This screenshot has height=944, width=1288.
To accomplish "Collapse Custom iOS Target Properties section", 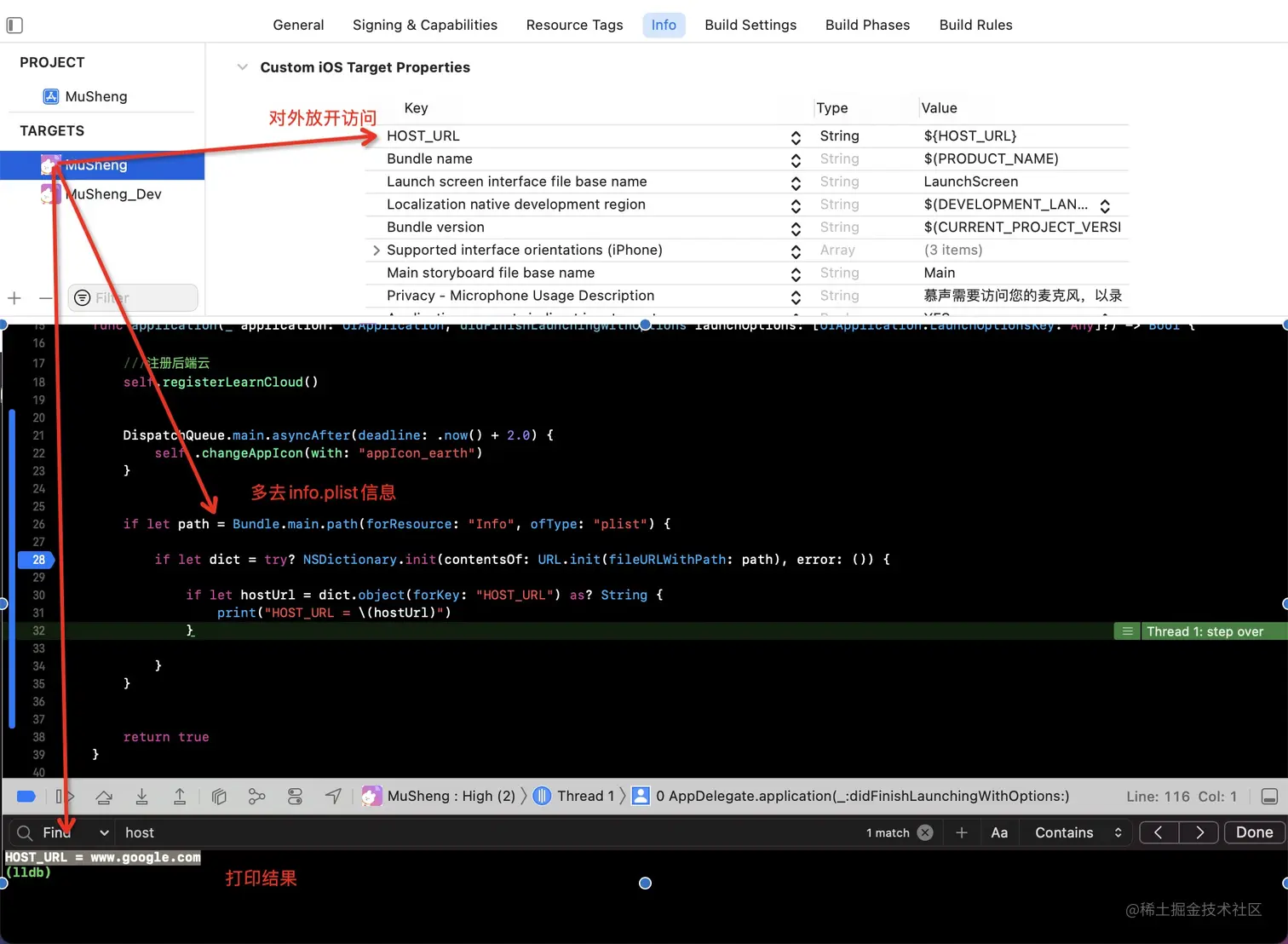I will coord(243,67).
